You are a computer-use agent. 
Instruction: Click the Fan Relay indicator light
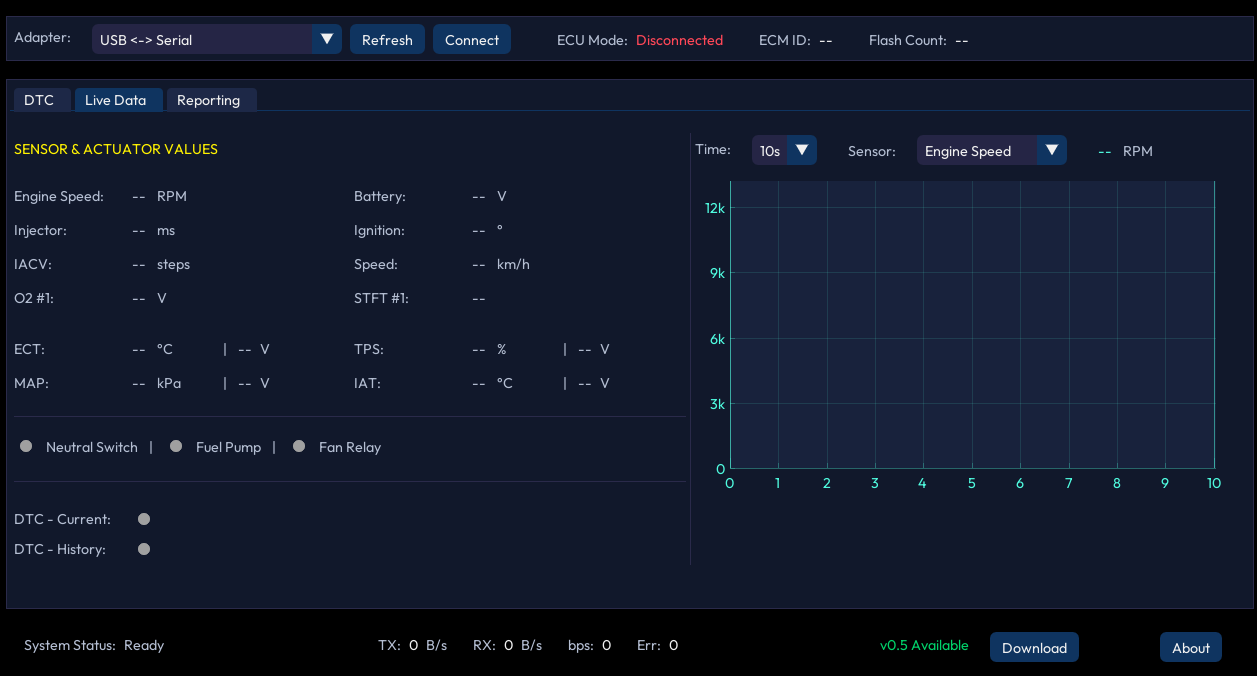coord(299,446)
